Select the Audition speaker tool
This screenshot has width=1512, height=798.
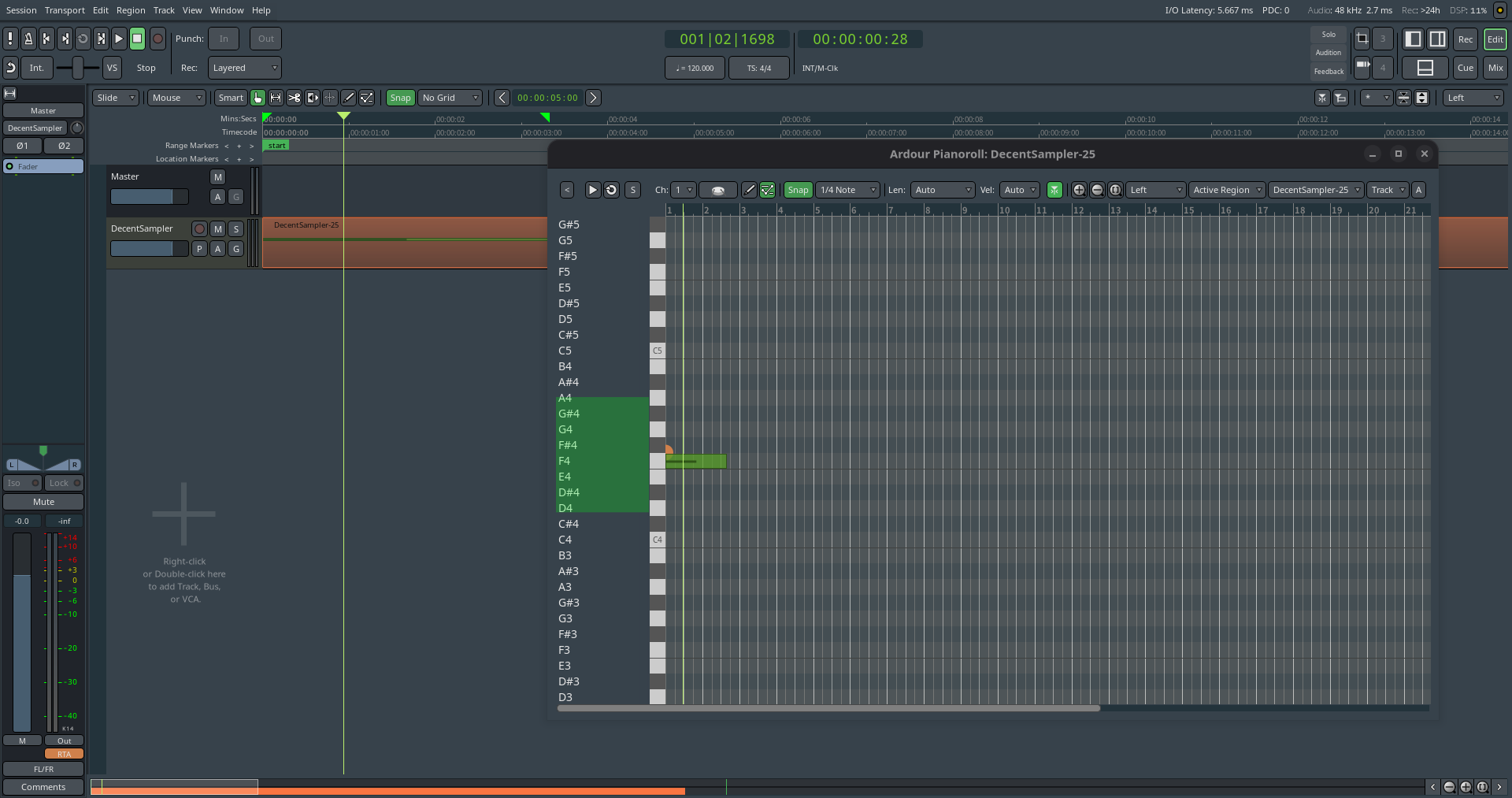(x=312, y=98)
